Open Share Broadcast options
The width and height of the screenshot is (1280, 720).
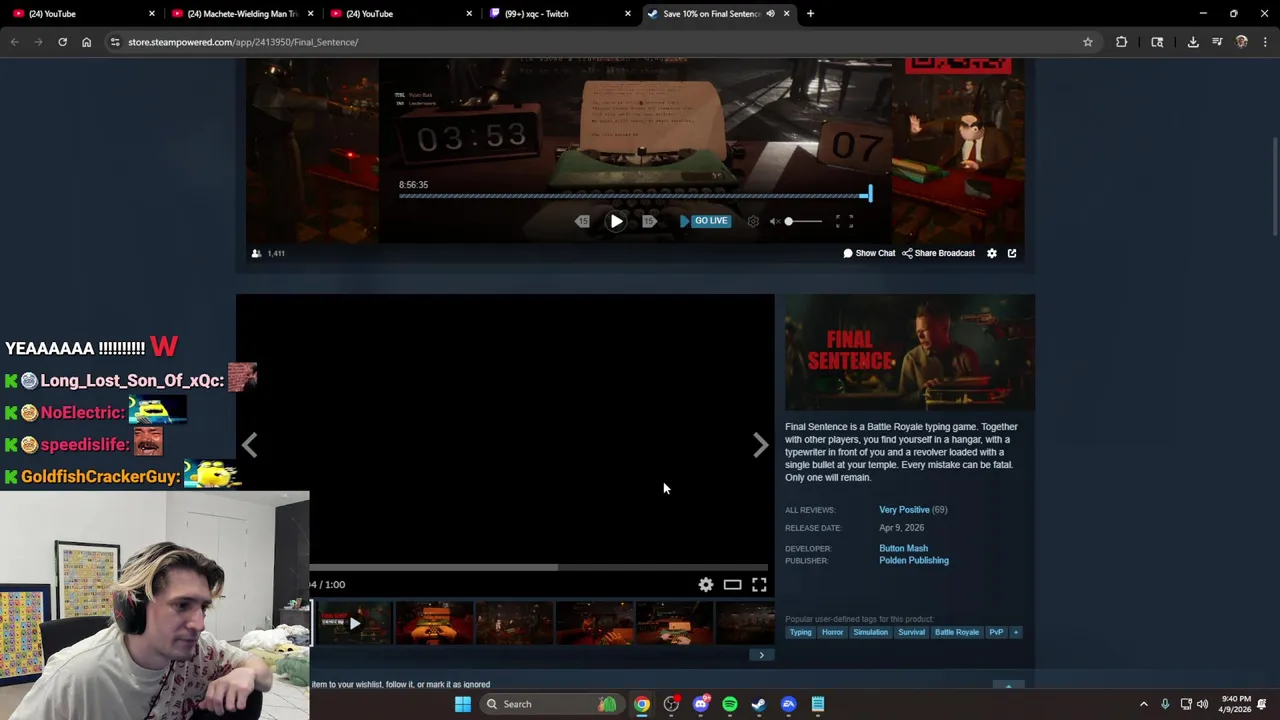coord(938,253)
